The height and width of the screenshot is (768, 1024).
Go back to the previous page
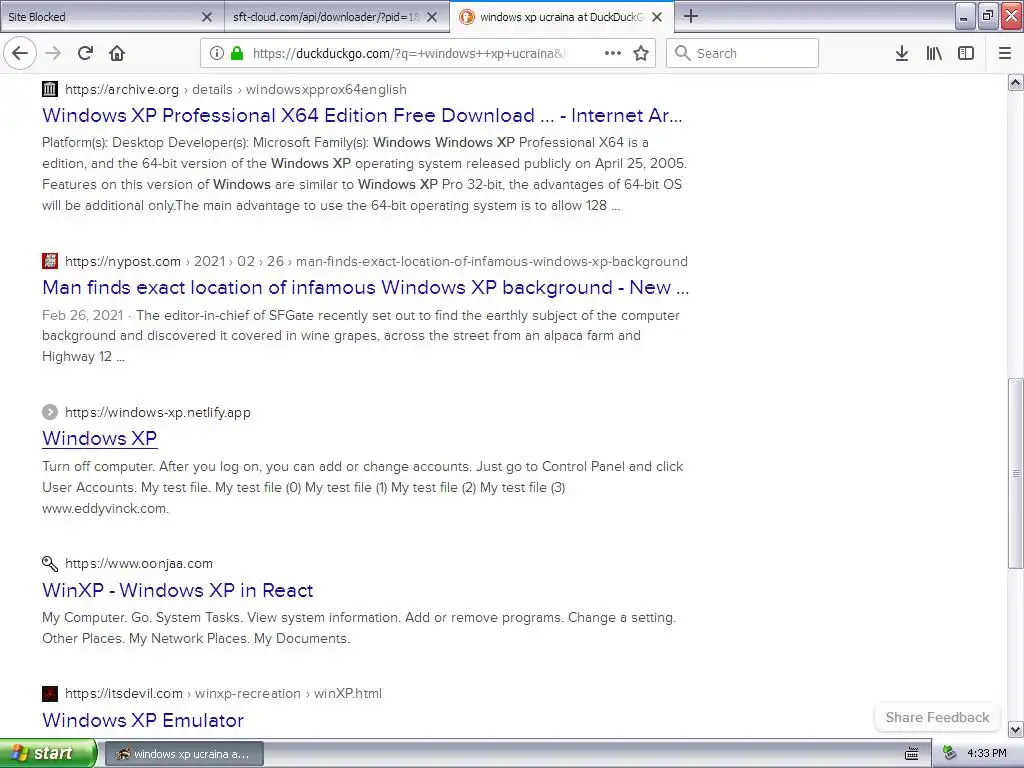click(x=20, y=53)
